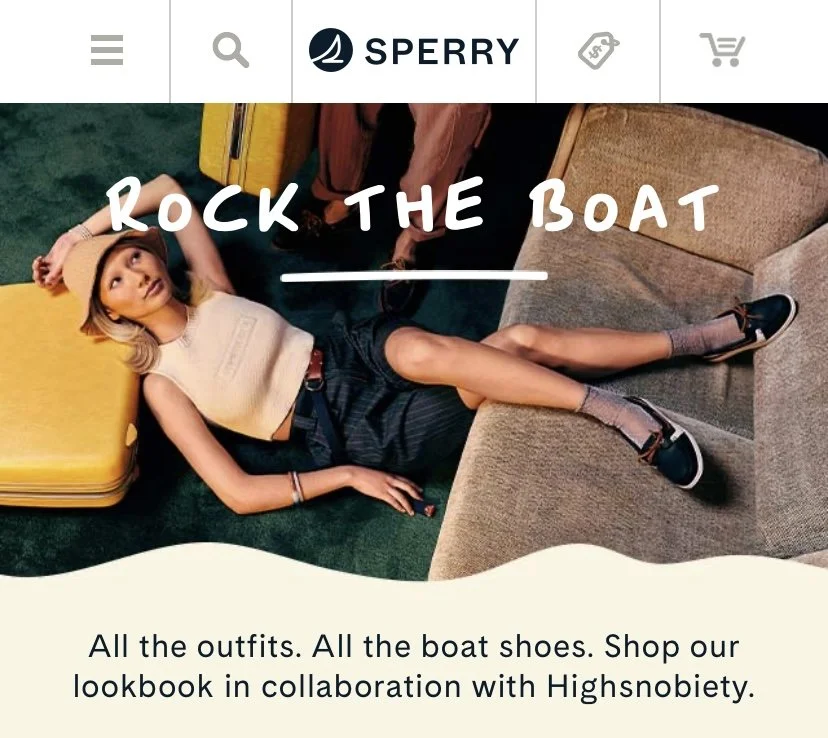View the shopping cart
This screenshot has height=738, width=828.
pyautogui.click(x=722, y=50)
